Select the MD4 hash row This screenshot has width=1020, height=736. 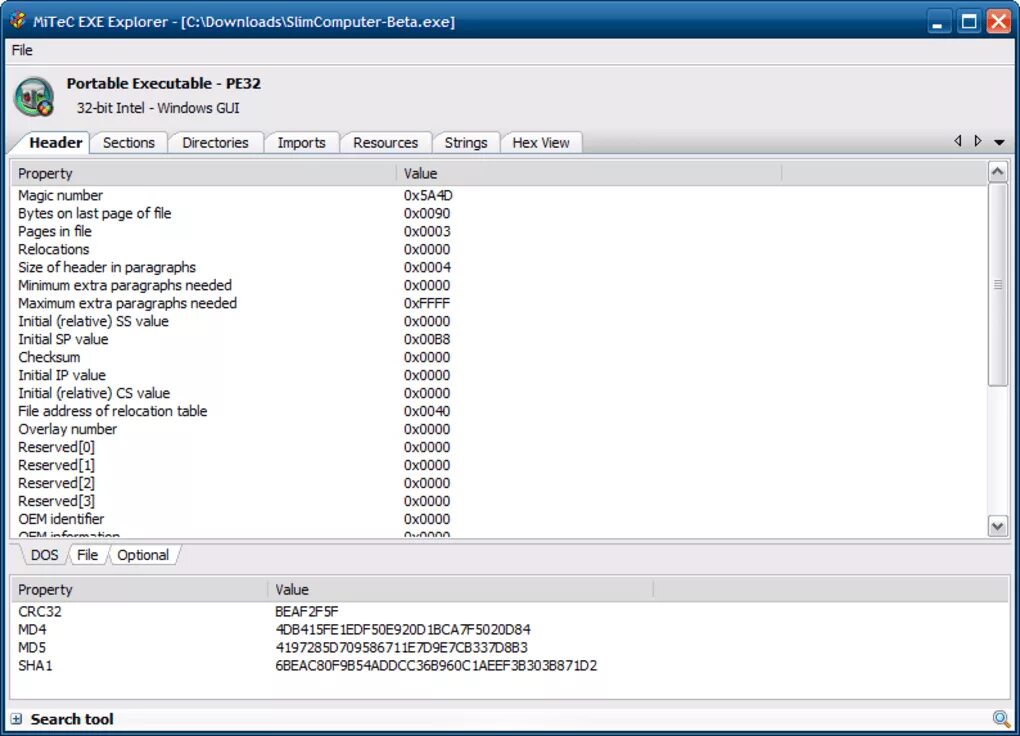pos(510,630)
